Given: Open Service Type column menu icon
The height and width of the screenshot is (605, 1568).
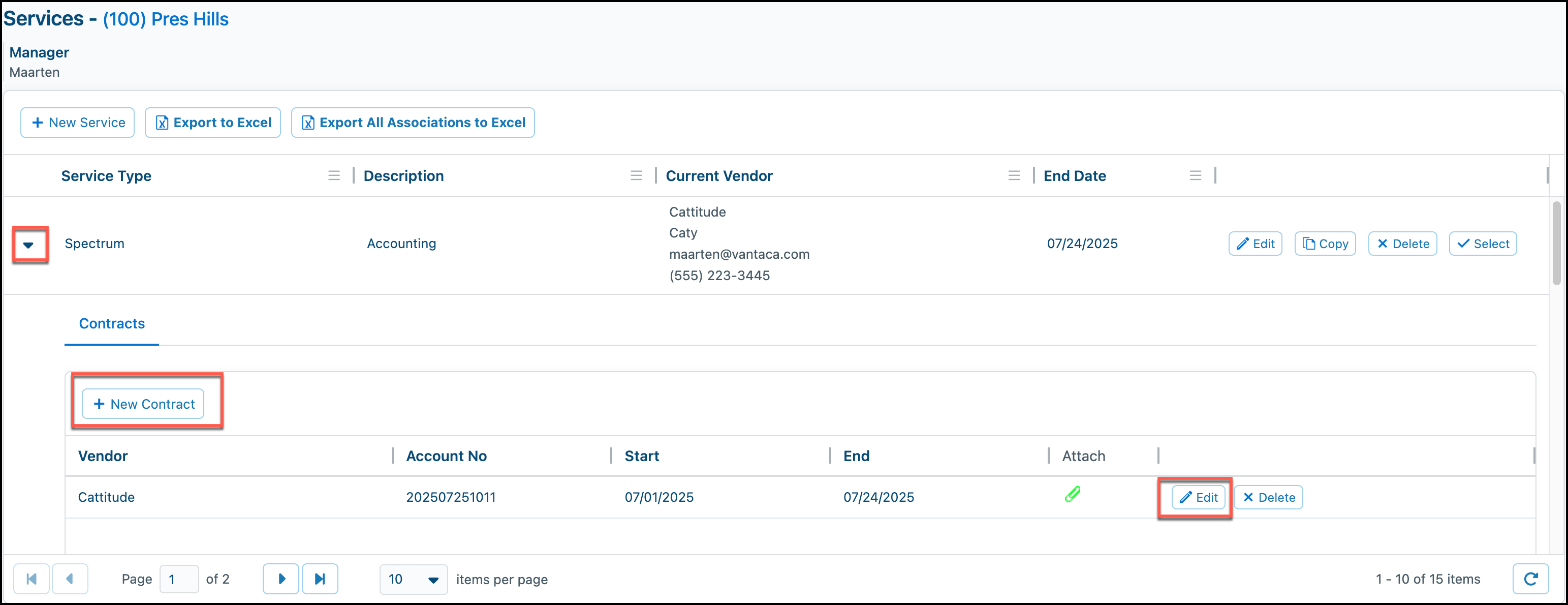Looking at the screenshot, I should pyautogui.click(x=333, y=175).
